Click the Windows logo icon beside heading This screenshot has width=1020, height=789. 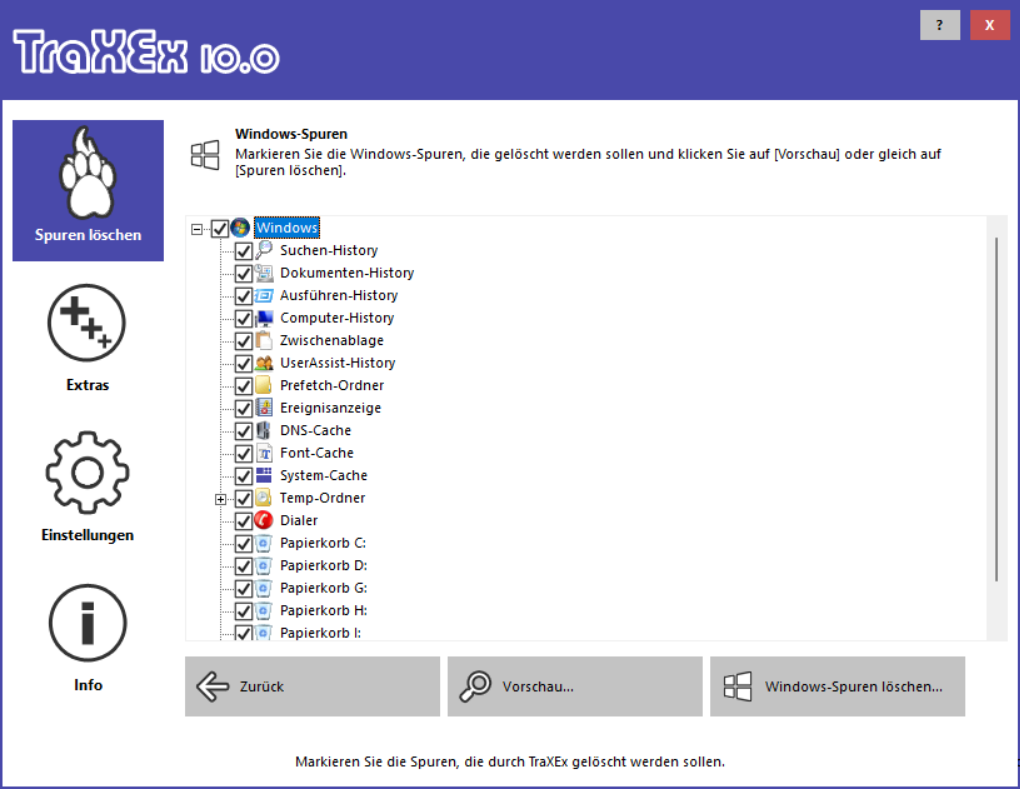point(205,155)
